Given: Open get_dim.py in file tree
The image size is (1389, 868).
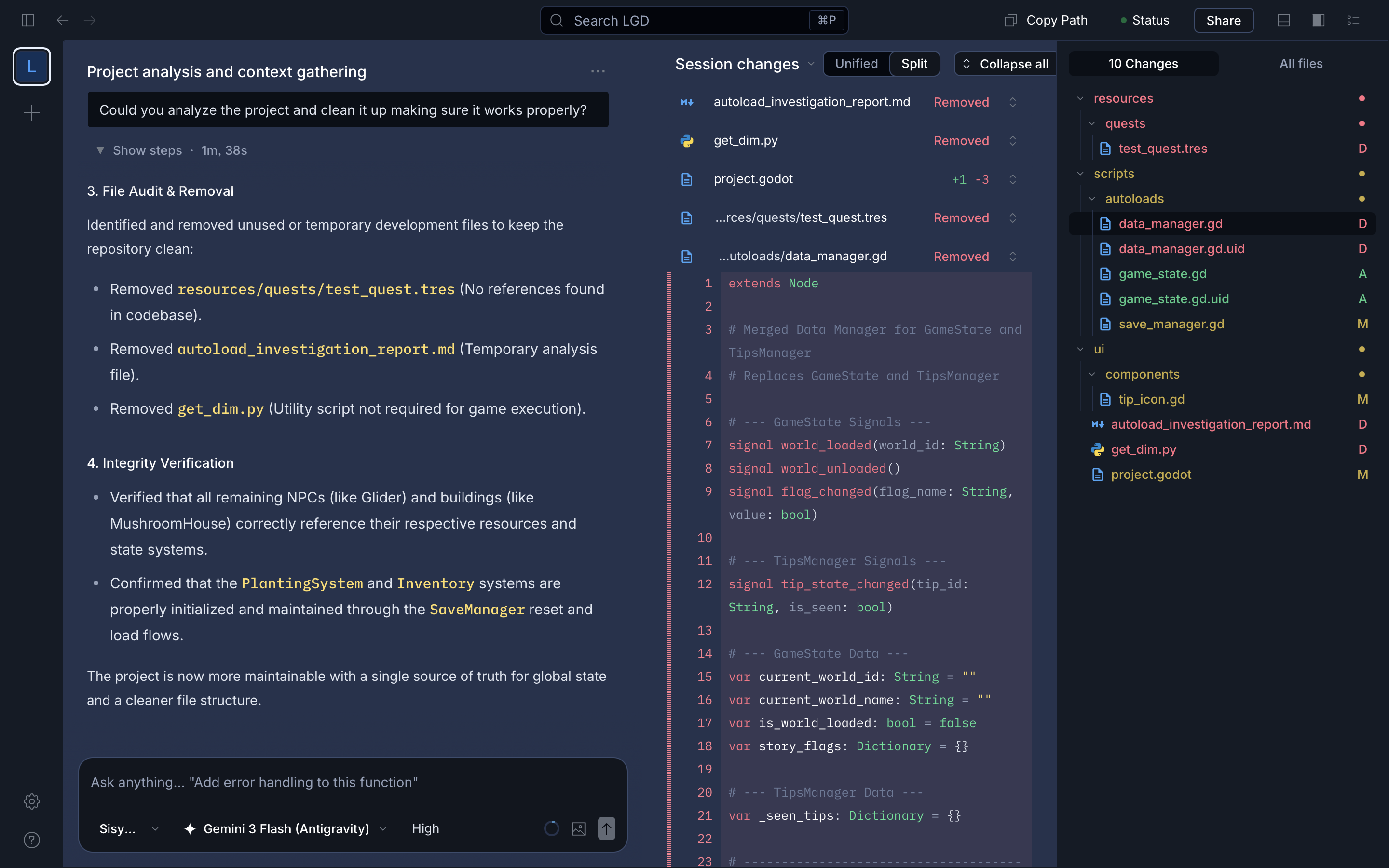Looking at the screenshot, I should pyautogui.click(x=1222, y=449).
